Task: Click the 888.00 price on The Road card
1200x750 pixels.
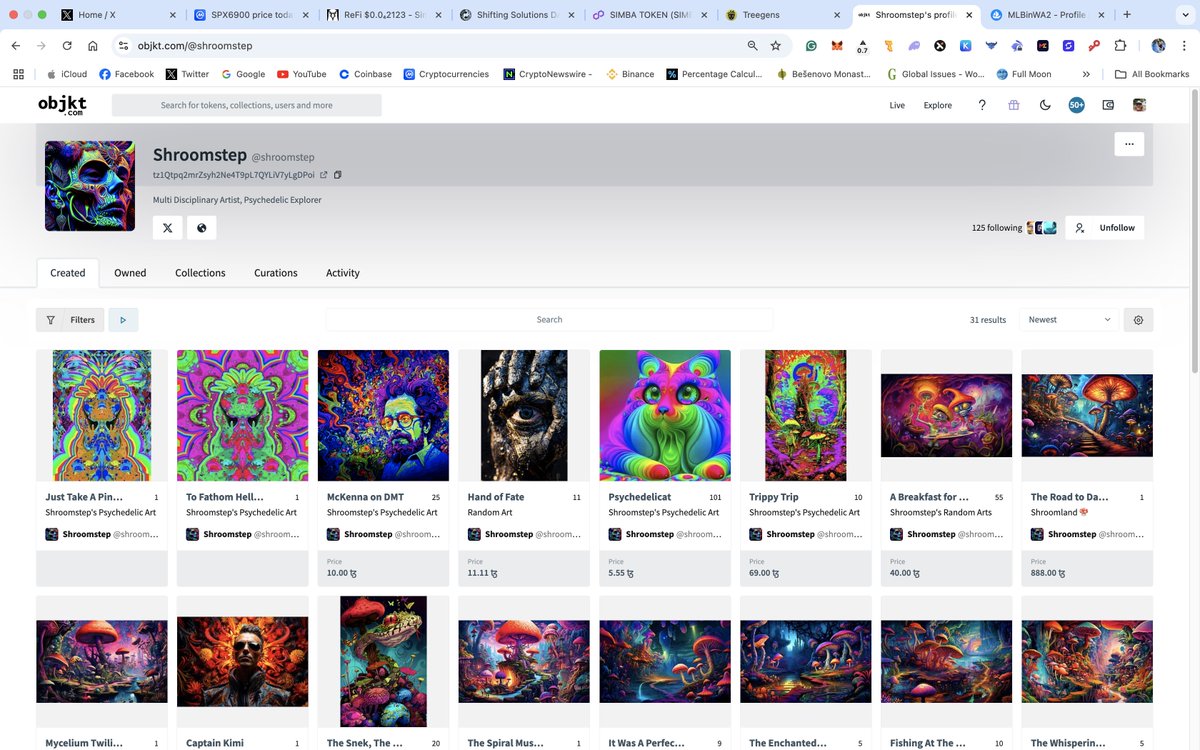Action: coord(1047,573)
